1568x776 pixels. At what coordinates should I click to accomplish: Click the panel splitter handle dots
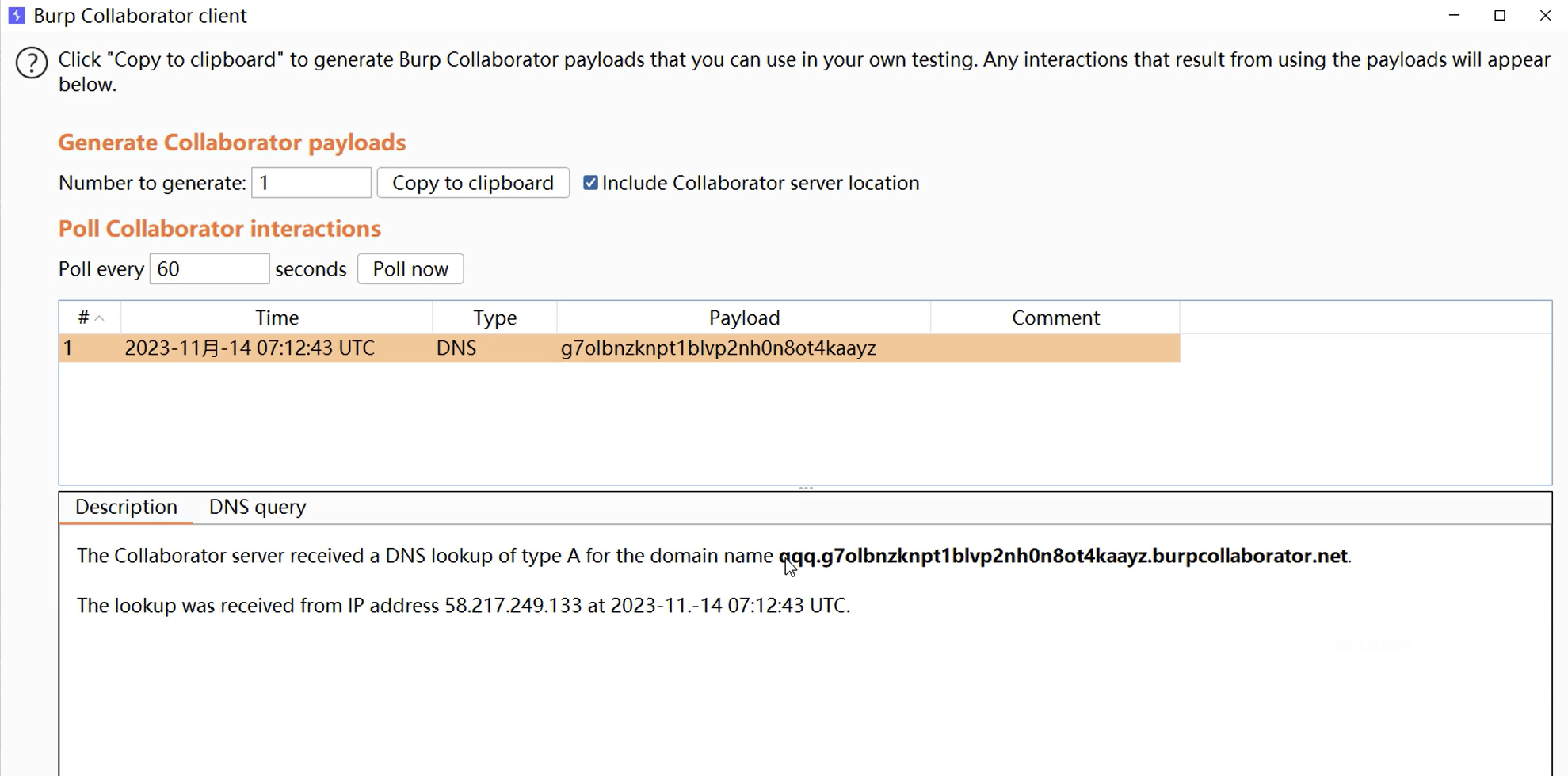click(x=806, y=489)
